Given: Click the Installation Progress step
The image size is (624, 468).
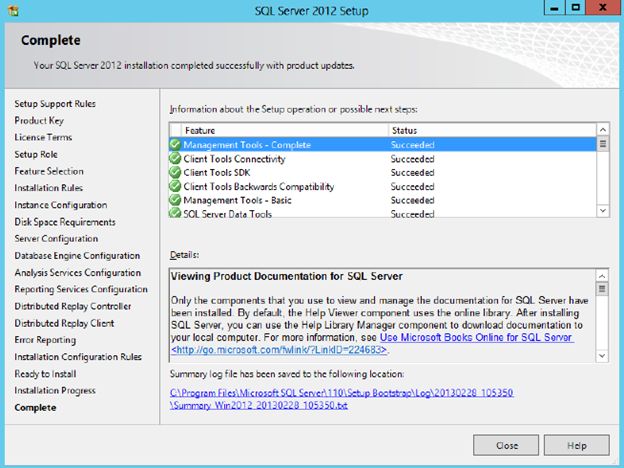Looking at the screenshot, I should pyautogui.click(x=55, y=390).
